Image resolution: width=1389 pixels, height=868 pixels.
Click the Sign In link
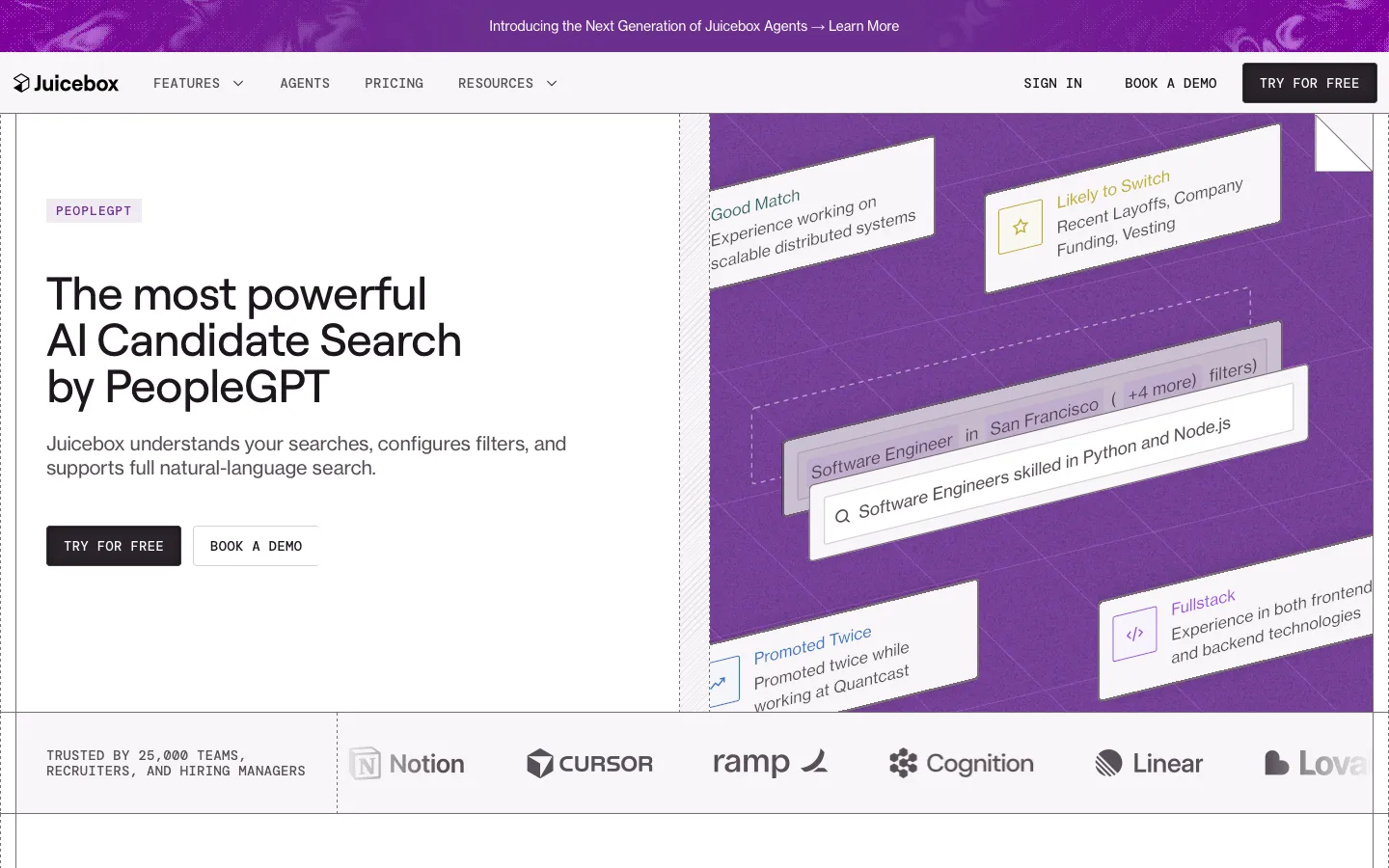click(x=1052, y=83)
